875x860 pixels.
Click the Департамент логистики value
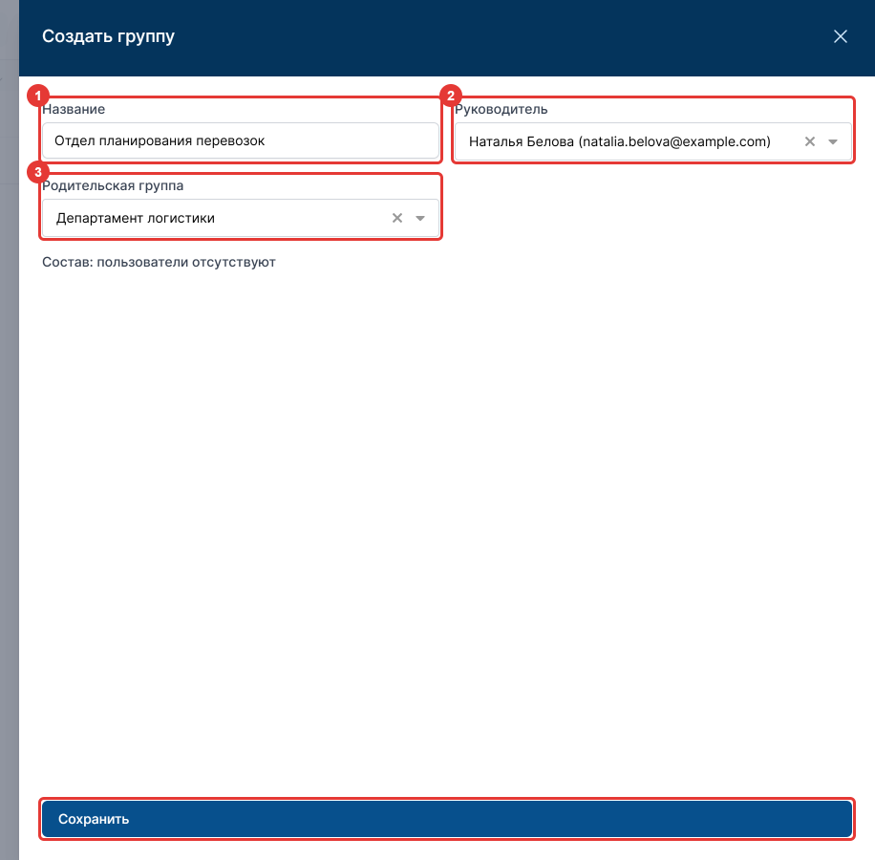point(135,218)
